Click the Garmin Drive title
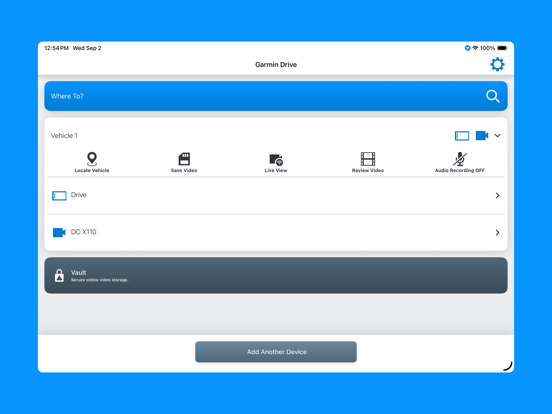The image size is (552, 414). click(276, 64)
